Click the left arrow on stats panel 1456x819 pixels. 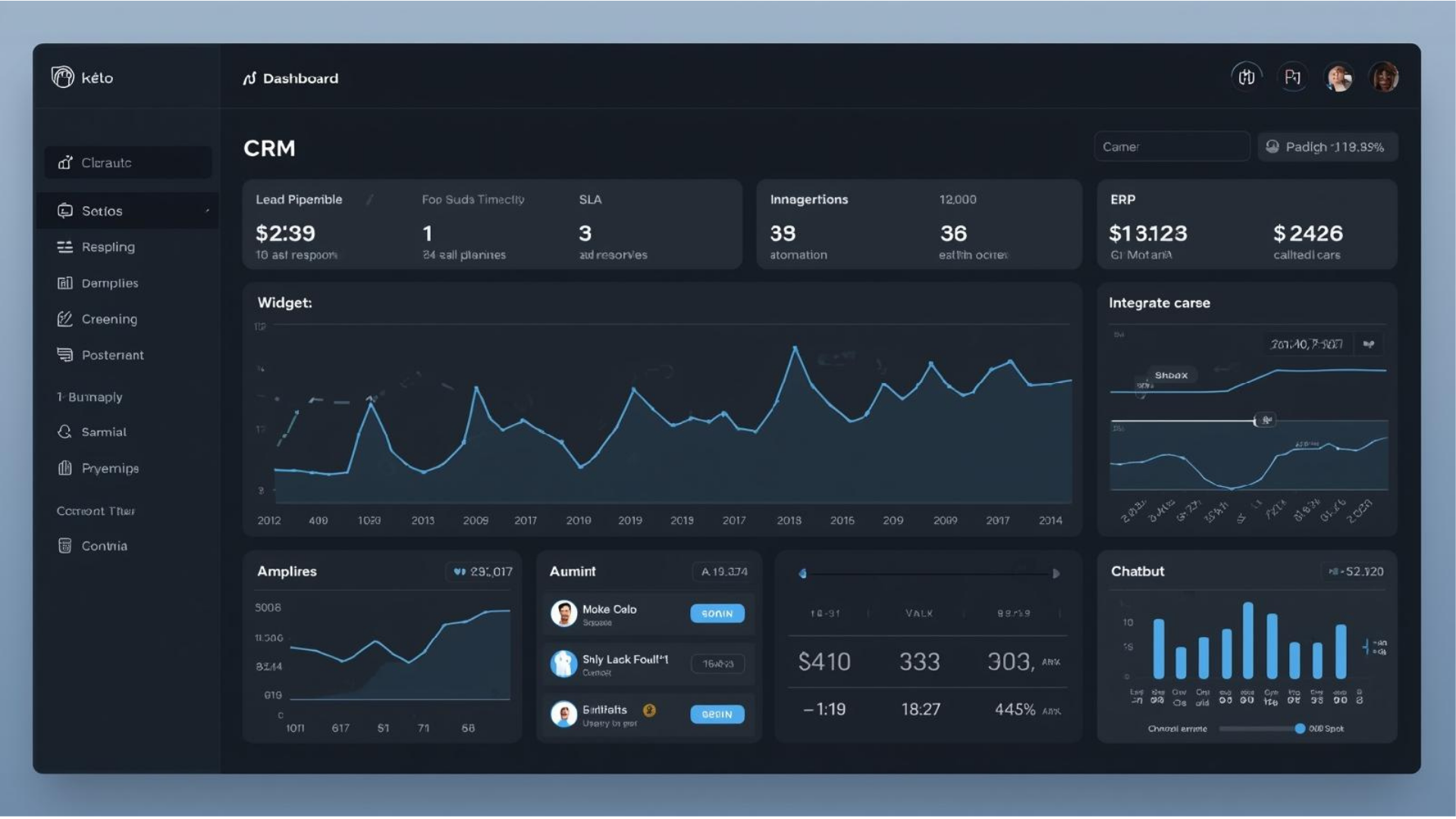[x=803, y=573]
